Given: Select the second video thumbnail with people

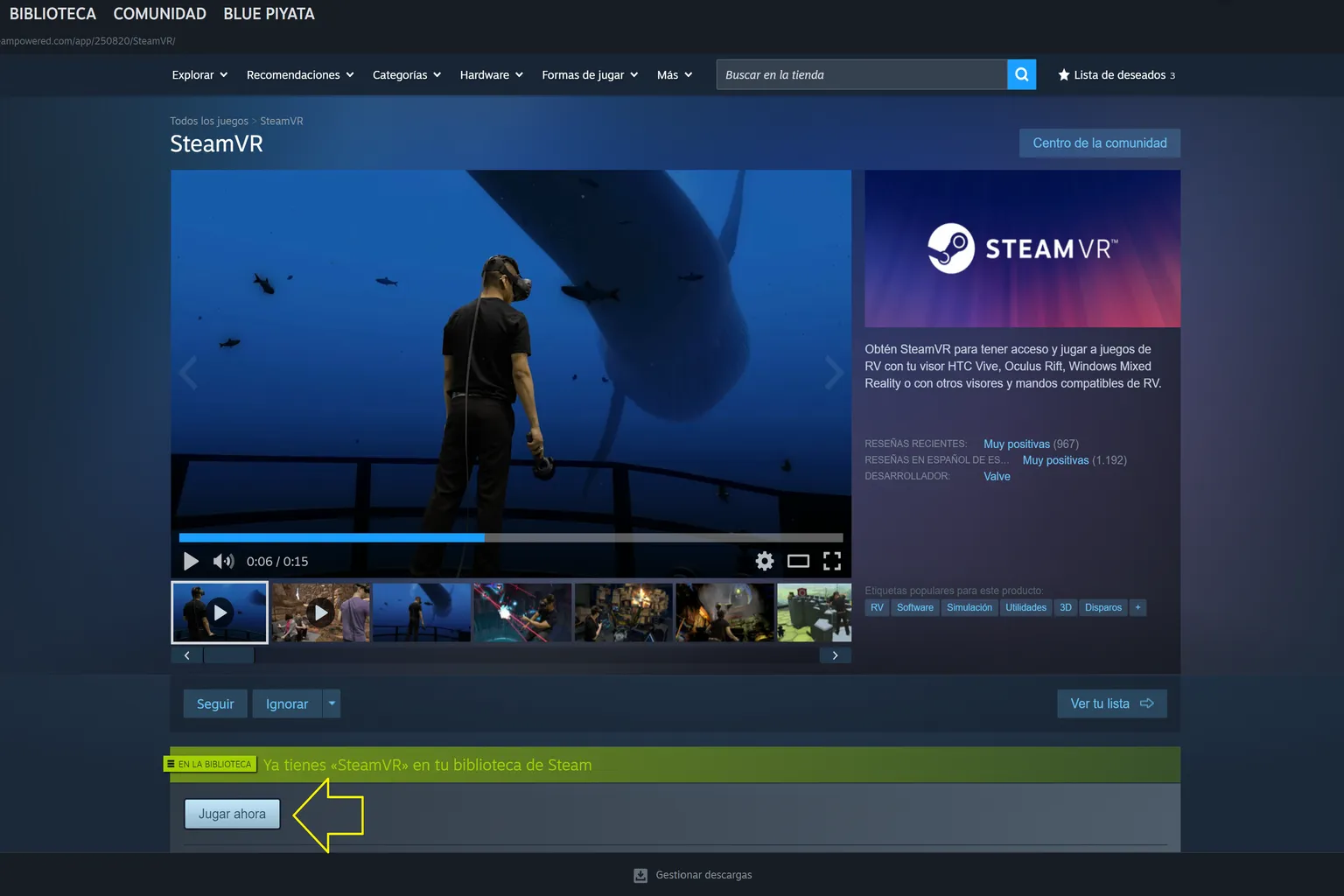Looking at the screenshot, I should point(321,612).
